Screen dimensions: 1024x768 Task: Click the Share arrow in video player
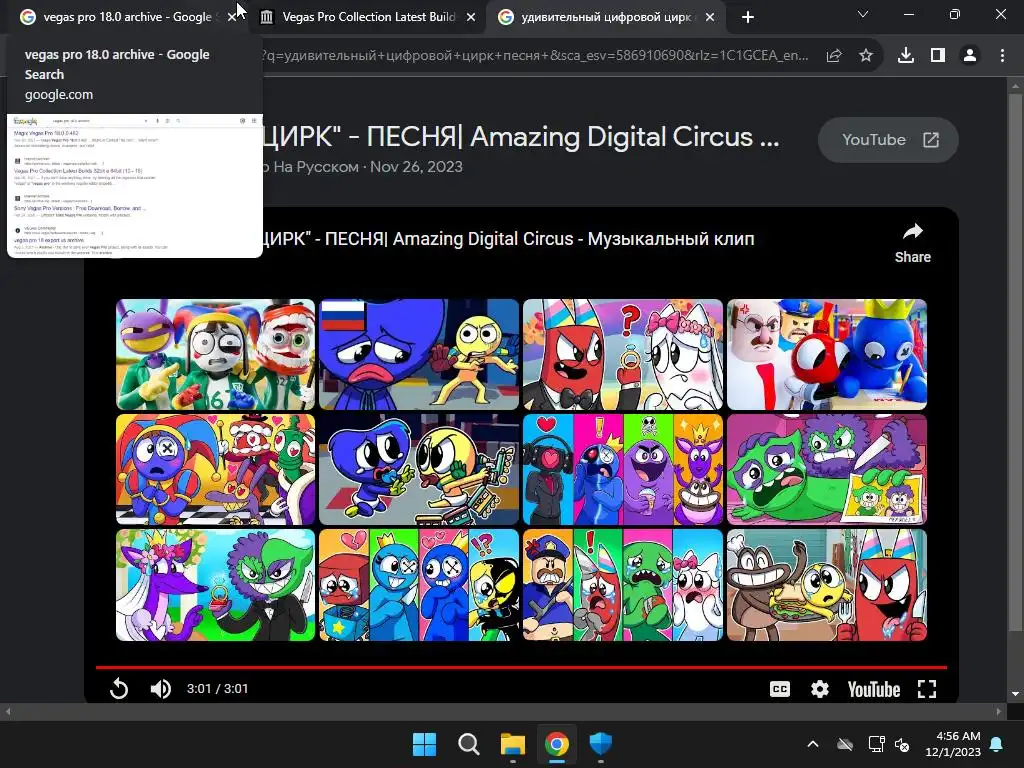point(912,243)
